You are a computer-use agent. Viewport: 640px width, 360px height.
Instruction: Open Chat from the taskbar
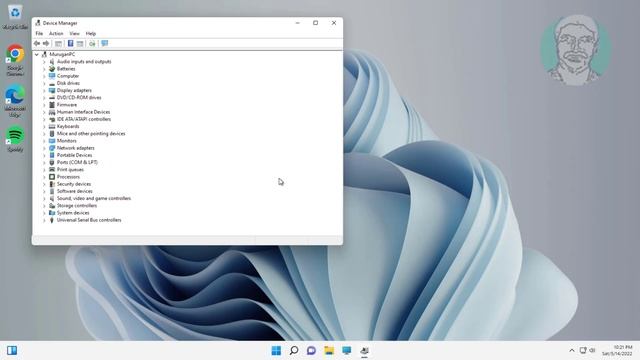coord(311,350)
